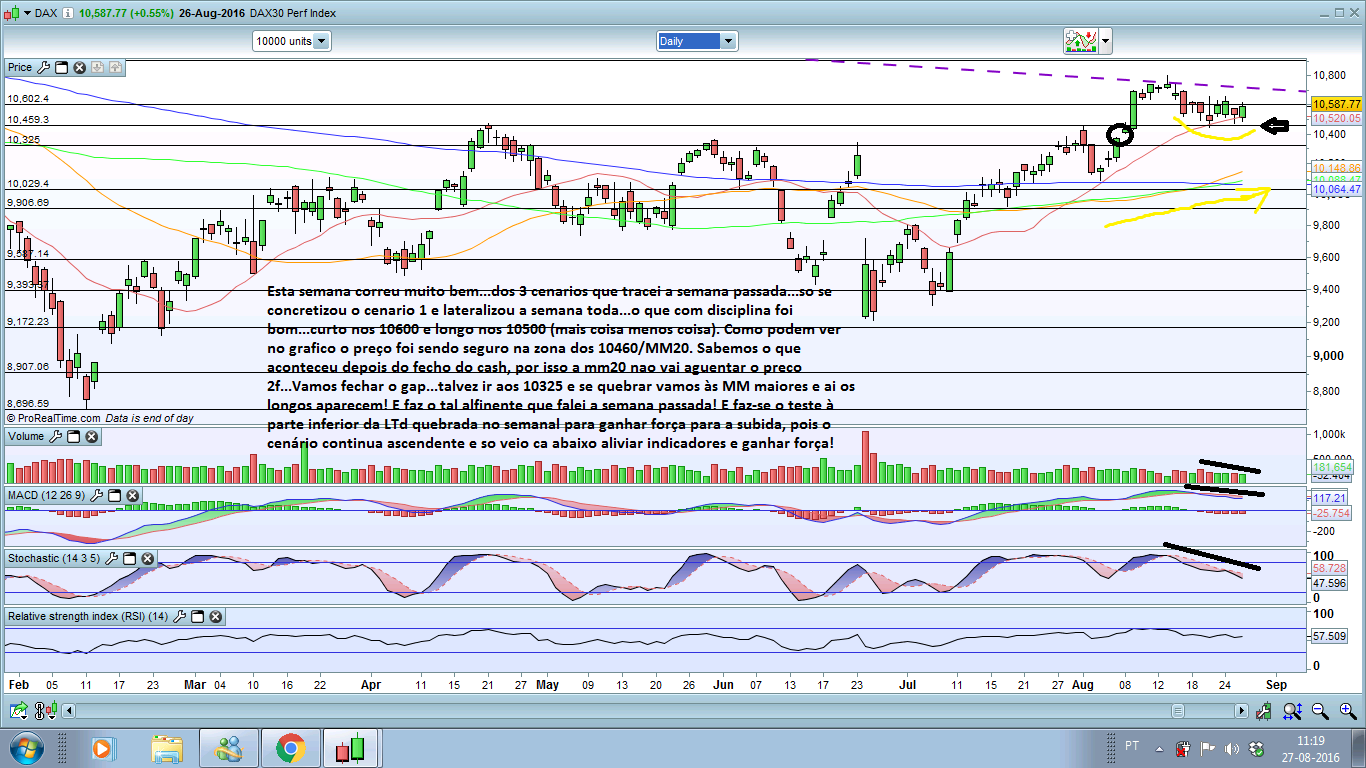
Task: Close the Price panel
Action: click(x=79, y=68)
